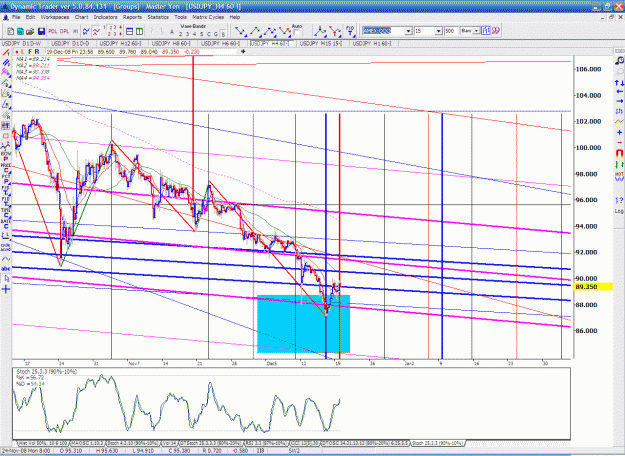
Task: Open the Edit menu
Action: click(x=31, y=17)
